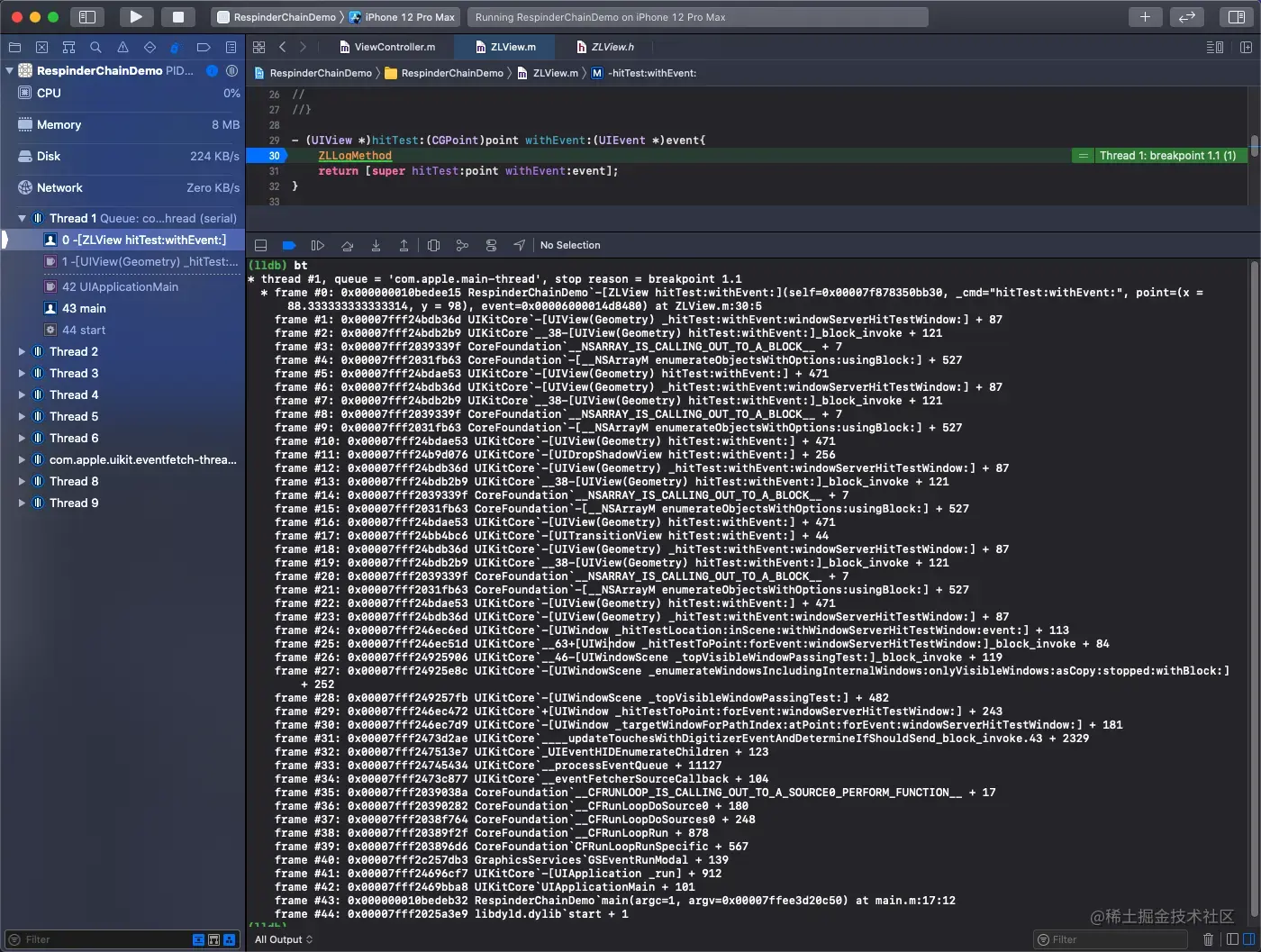This screenshot has height=952, width=1261.
Task: Go back in editor history
Action: coord(283,47)
